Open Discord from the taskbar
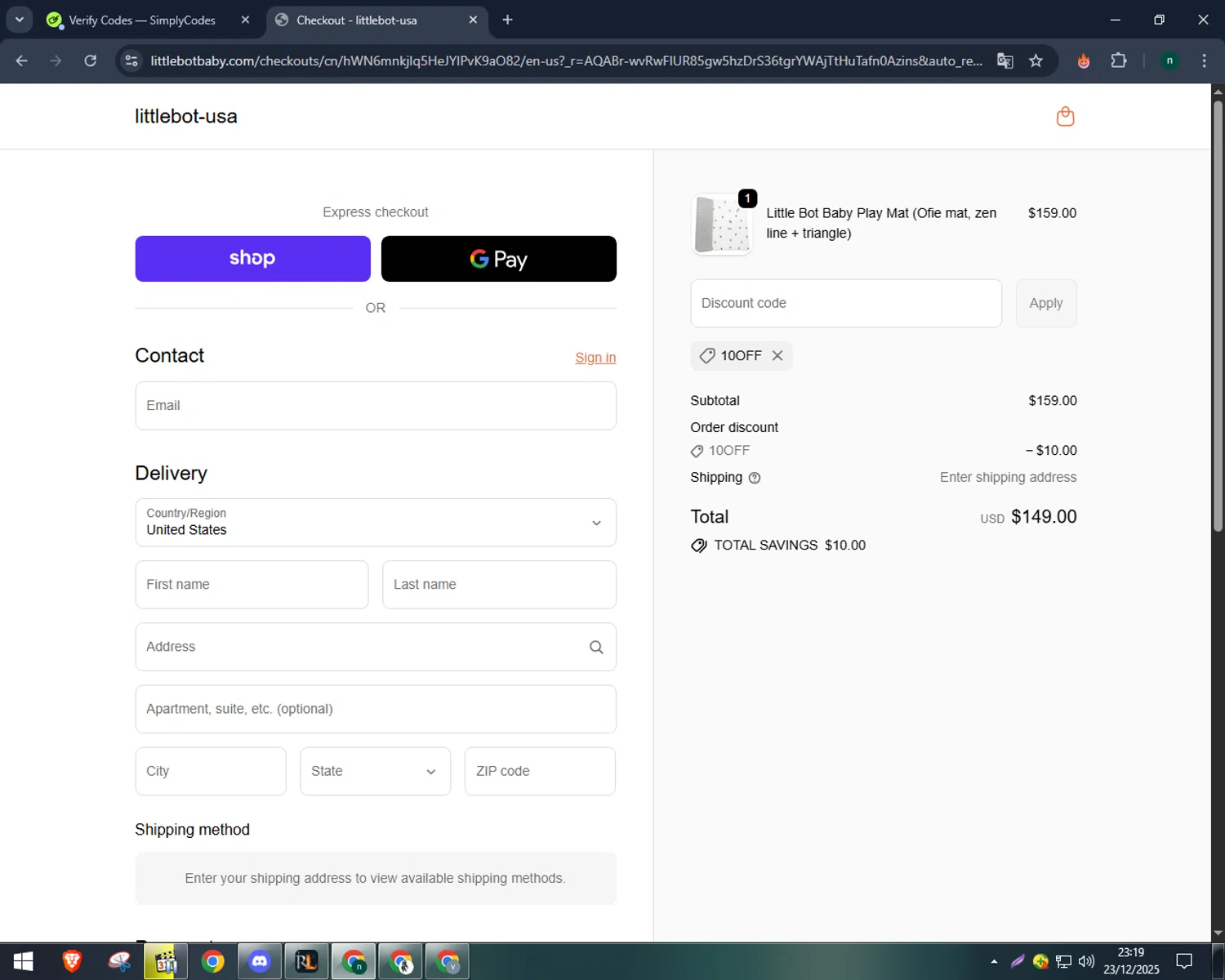The image size is (1225, 980). tap(260, 962)
